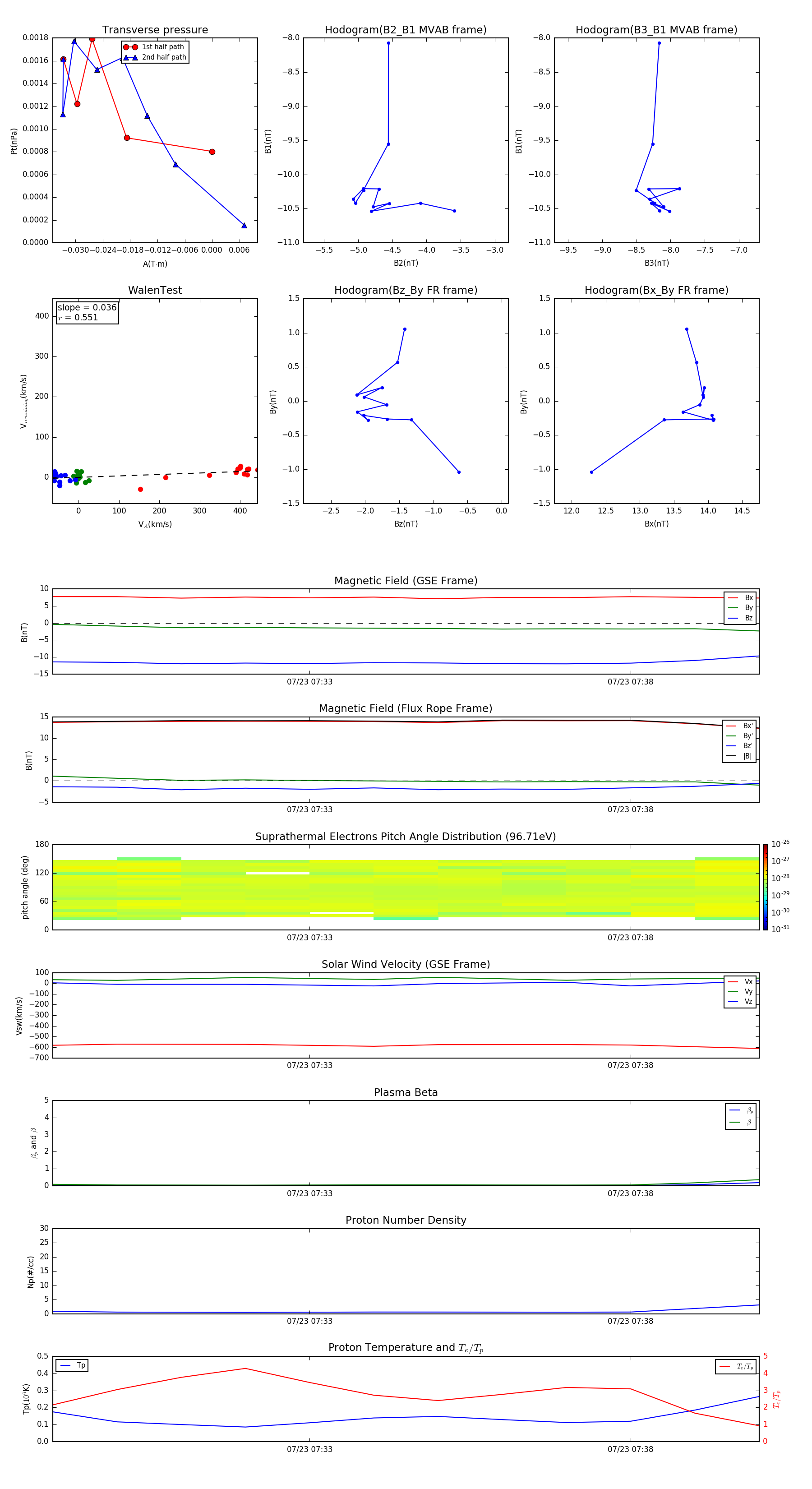Viewport: 812px width, 1489px height.
Task: Click '1st half path' legend entry
Action: click(x=154, y=47)
